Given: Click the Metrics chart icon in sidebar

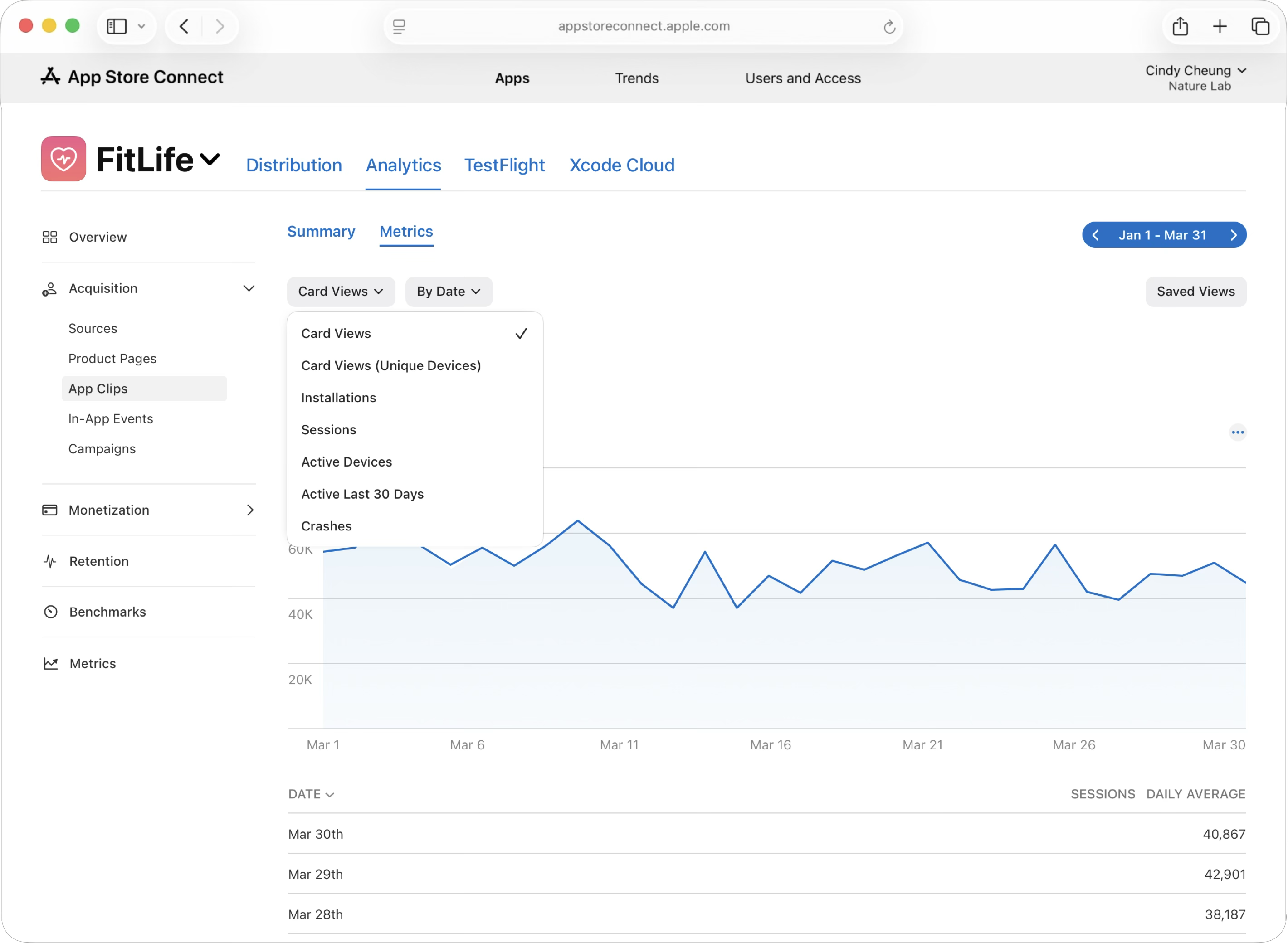Looking at the screenshot, I should tap(50, 663).
